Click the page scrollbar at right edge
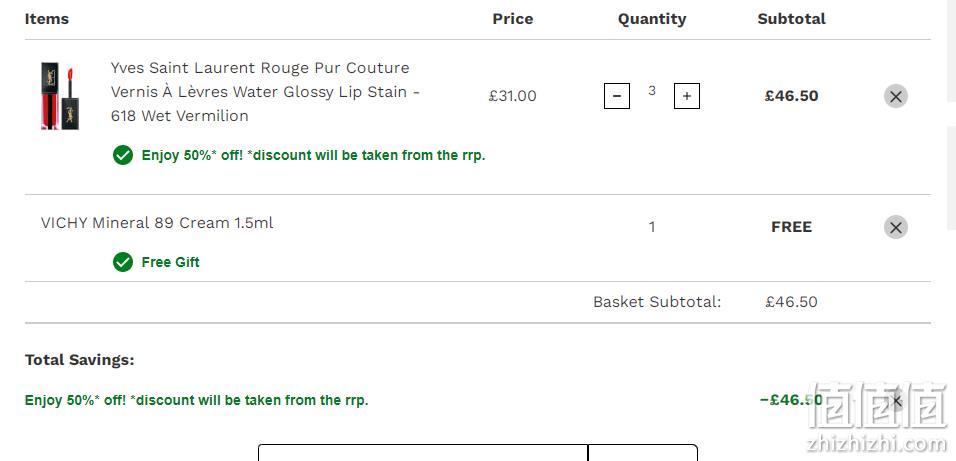The width and height of the screenshot is (956, 461). click(x=951, y=51)
